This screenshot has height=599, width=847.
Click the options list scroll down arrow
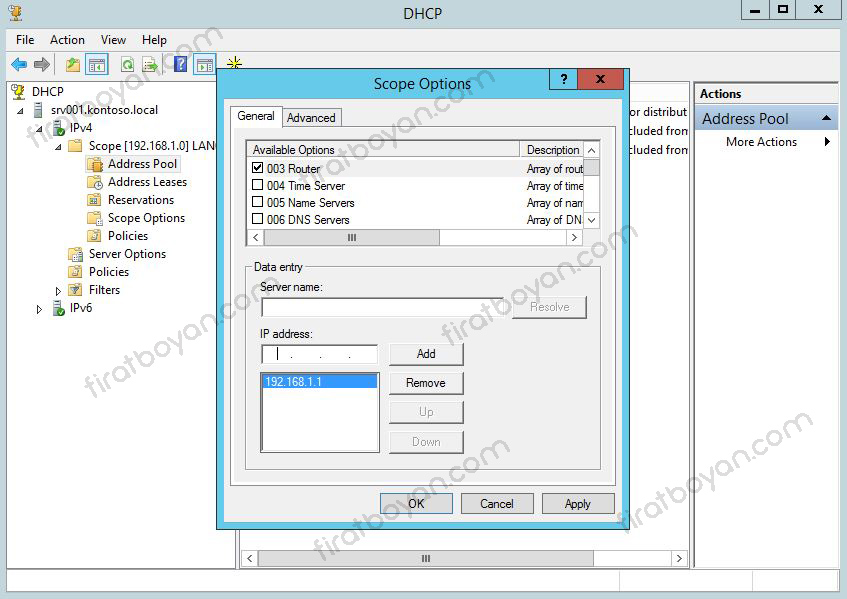(x=591, y=220)
